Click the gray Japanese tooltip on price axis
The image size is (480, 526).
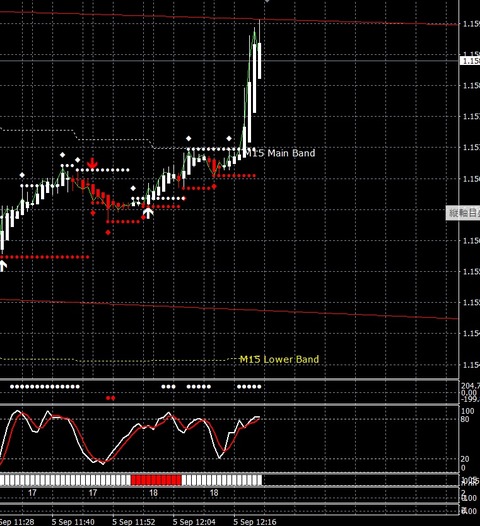click(463, 213)
